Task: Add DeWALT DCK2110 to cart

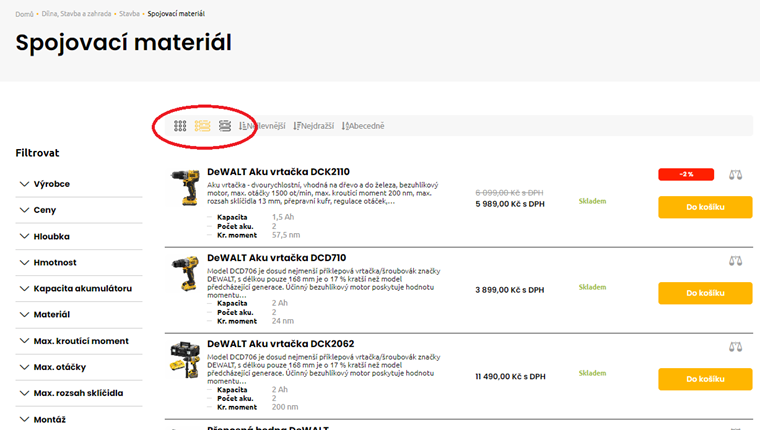Action: point(705,207)
